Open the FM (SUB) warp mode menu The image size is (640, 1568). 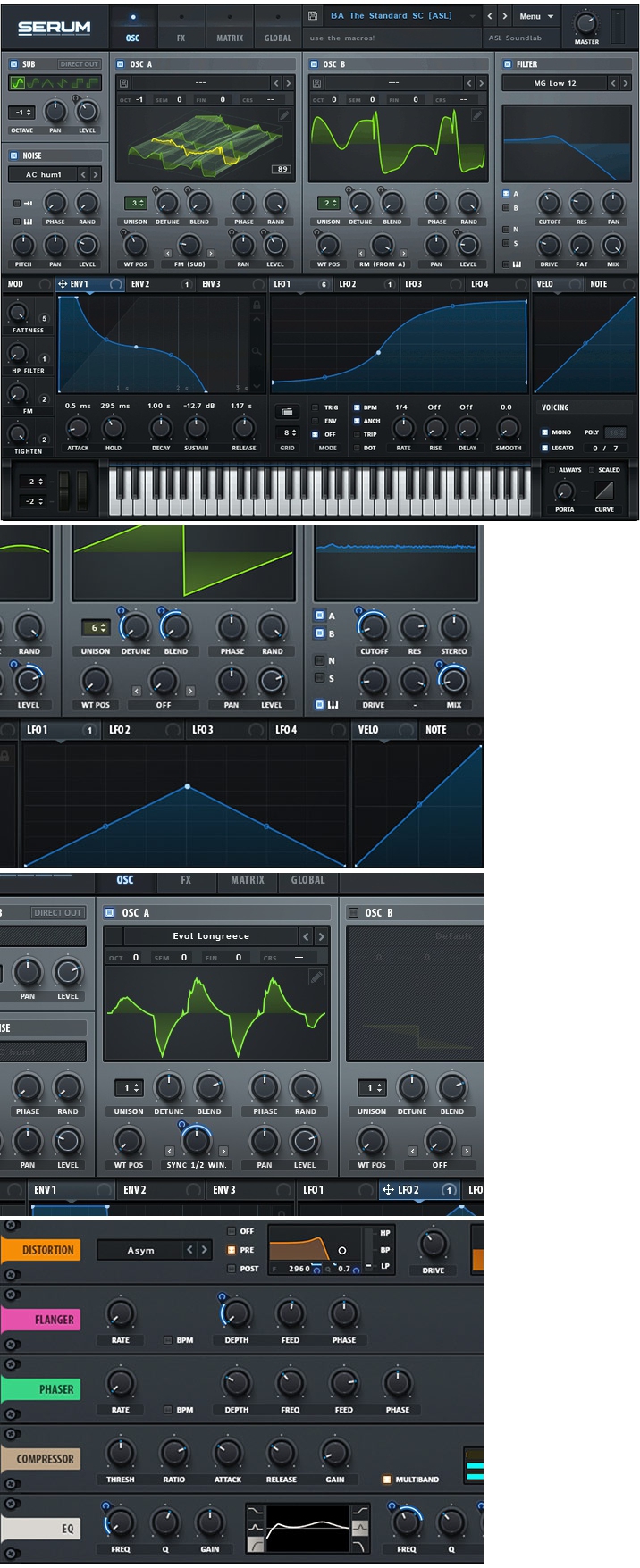coord(189,264)
